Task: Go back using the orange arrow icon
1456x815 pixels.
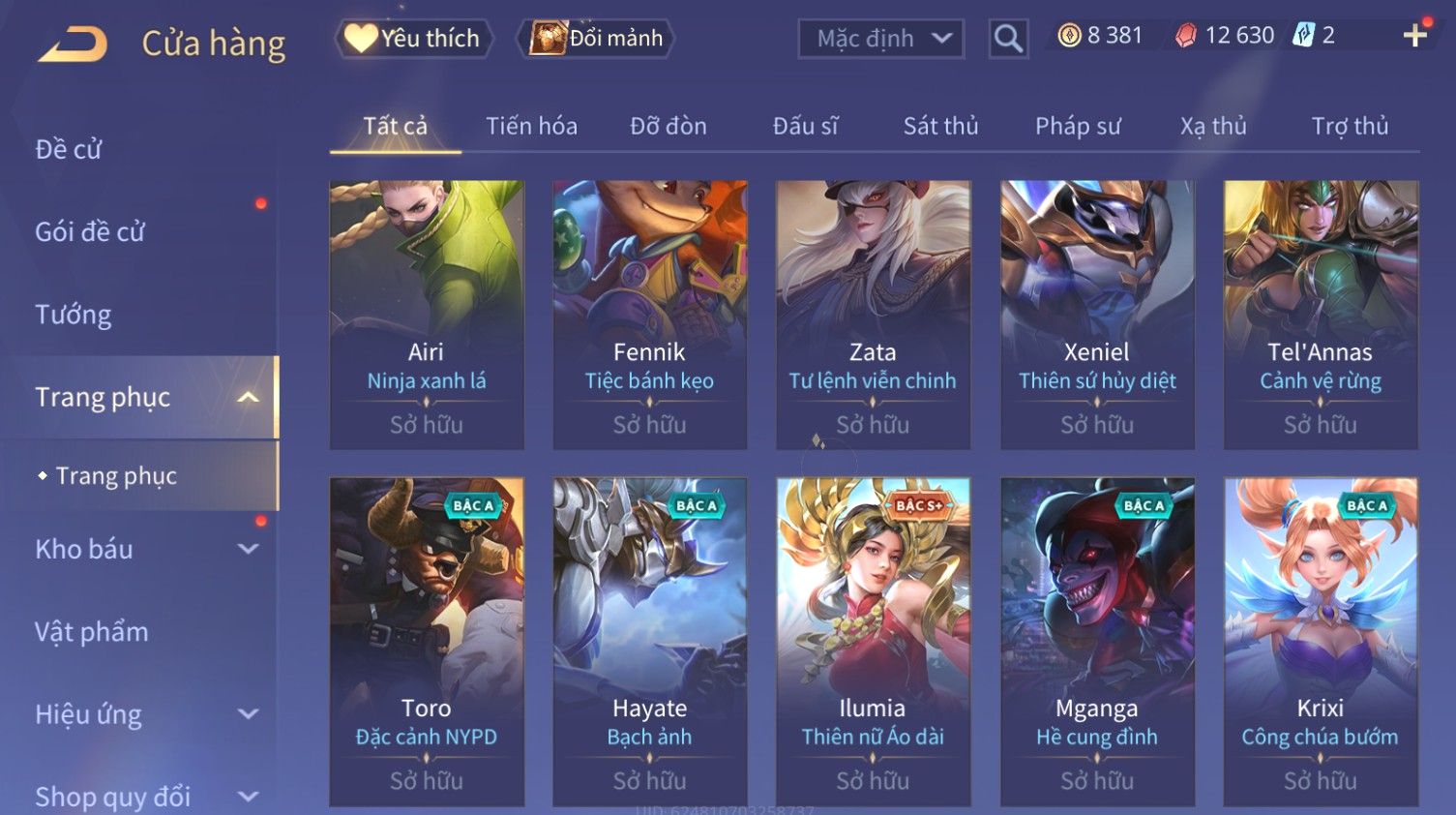Action: point(73,45)
